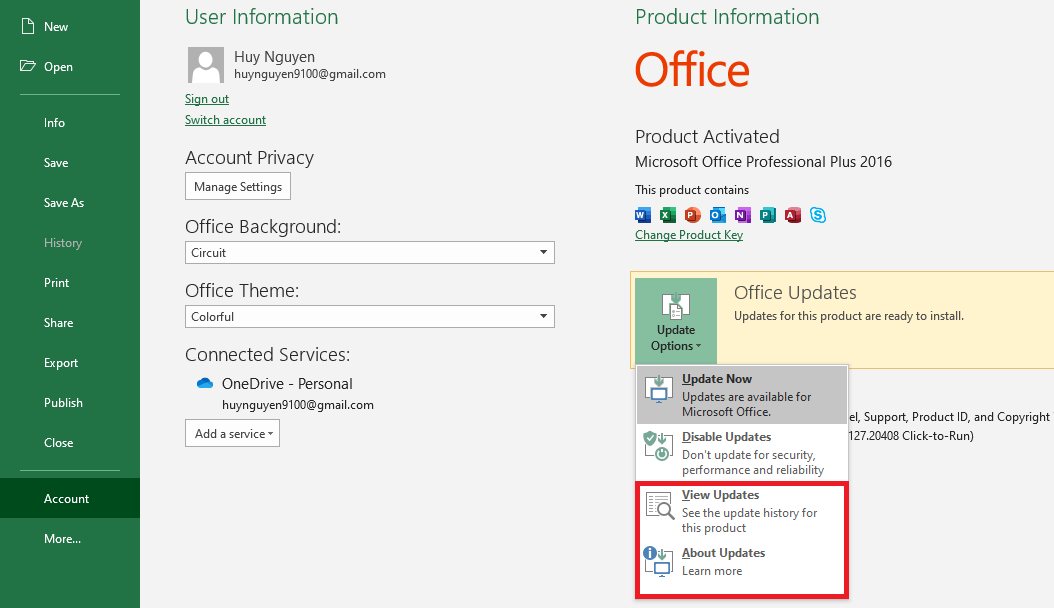Select Export in the left menu
This screenshot has width=1054, height=608.
pyautogui.click(x=61, y=363)
